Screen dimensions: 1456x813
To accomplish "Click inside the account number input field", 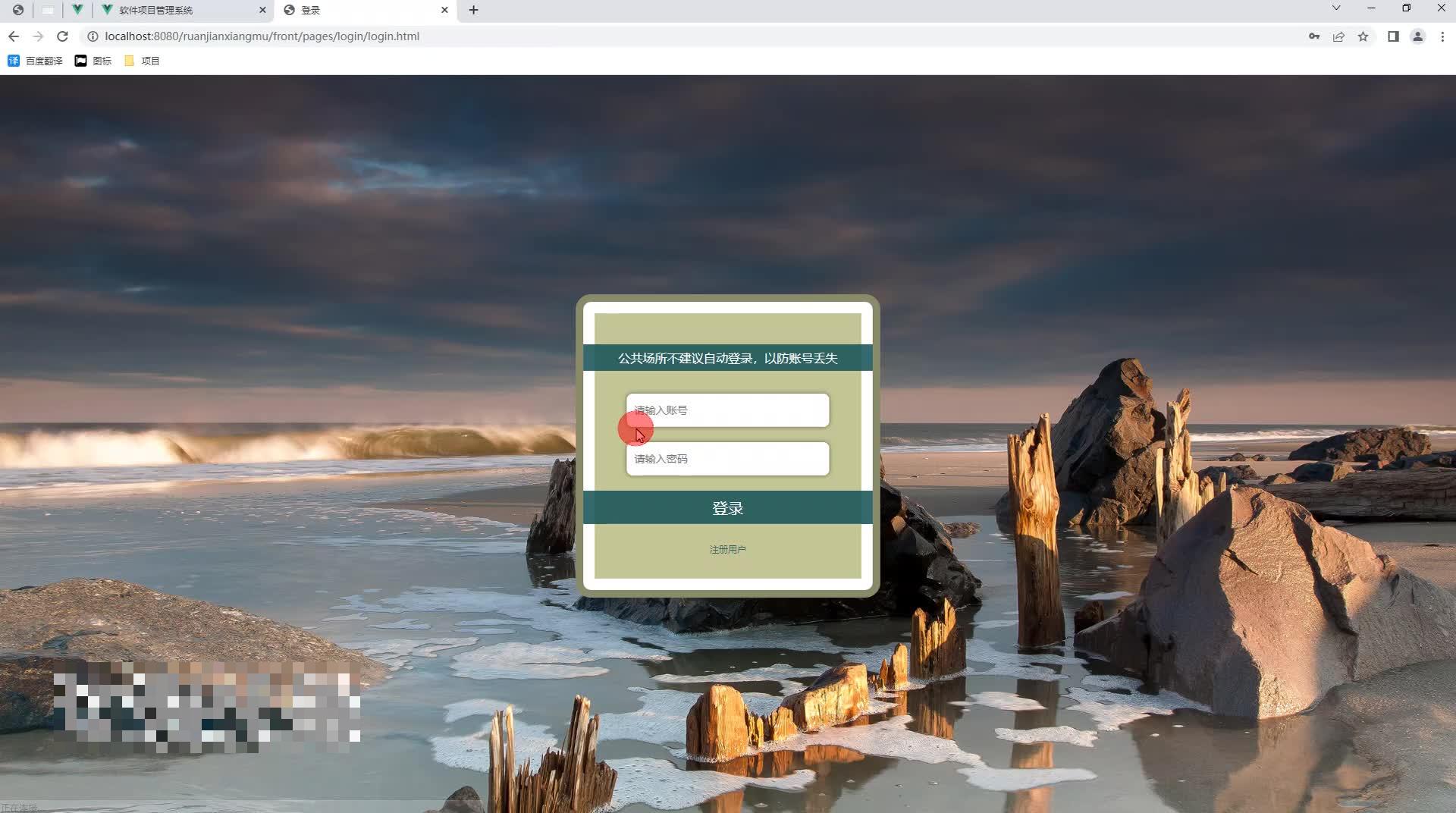I will click(727, 410).
